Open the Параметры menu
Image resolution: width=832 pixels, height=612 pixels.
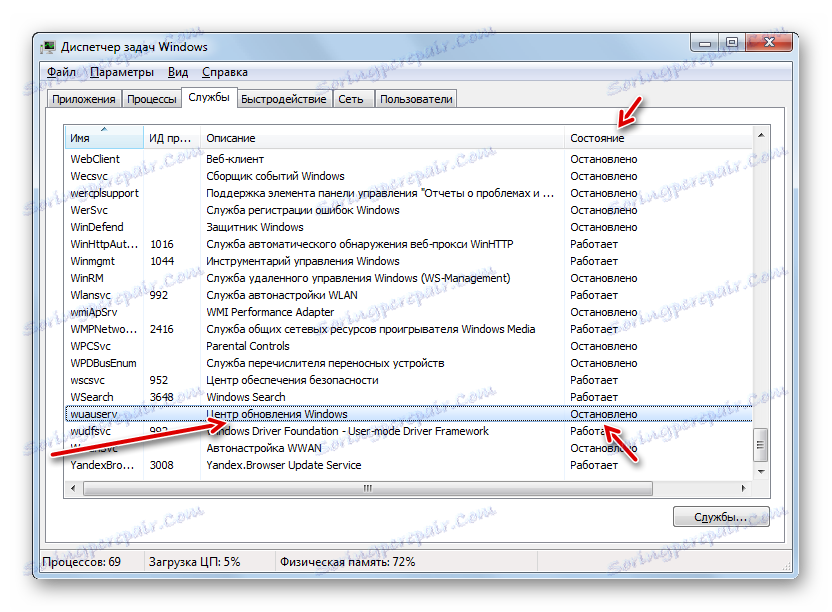122,72
